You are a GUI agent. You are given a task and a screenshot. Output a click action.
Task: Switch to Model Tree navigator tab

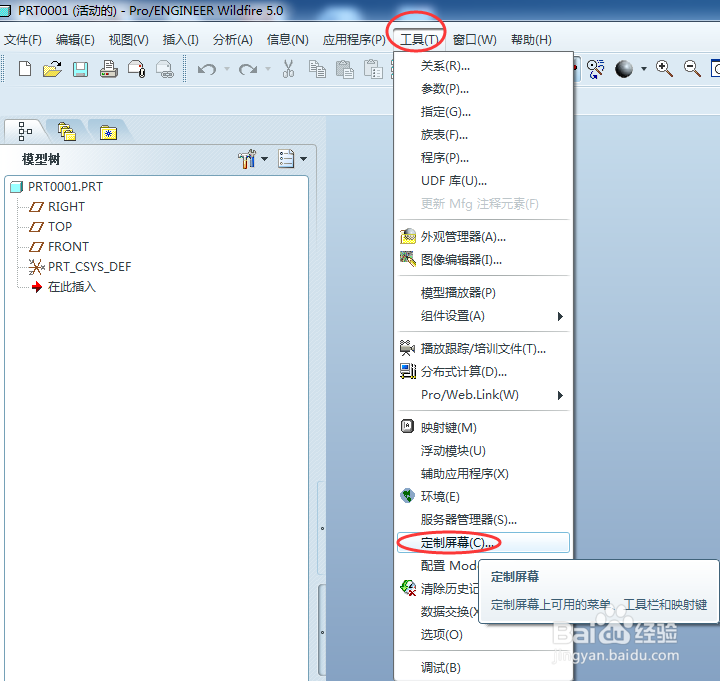point(25,131)
